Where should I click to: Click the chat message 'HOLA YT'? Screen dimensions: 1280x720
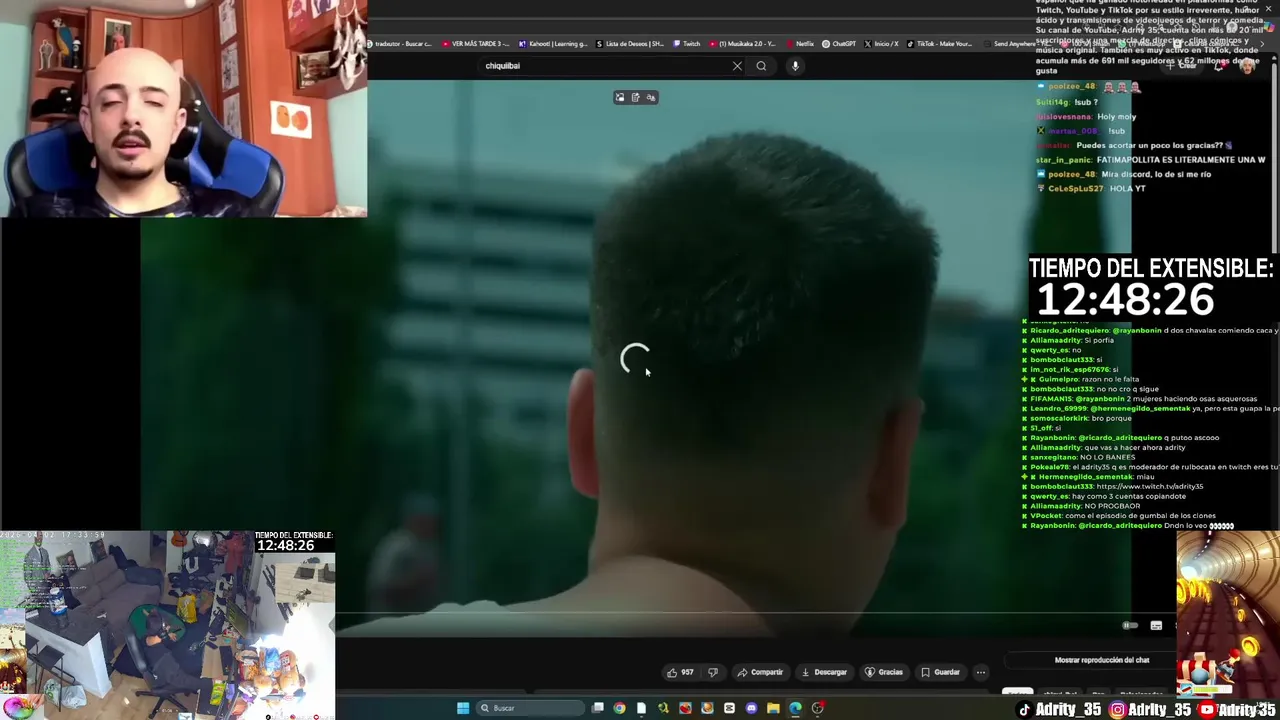coord(1127,189)
